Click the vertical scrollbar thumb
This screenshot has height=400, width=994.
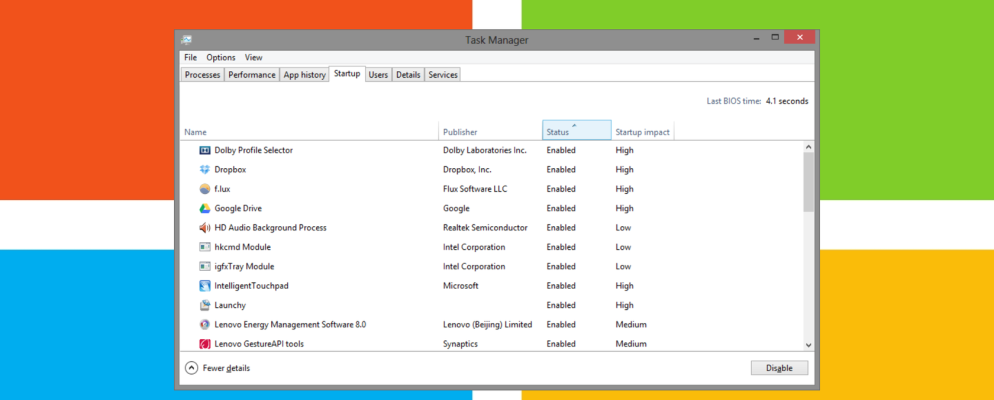coord(808,182)
